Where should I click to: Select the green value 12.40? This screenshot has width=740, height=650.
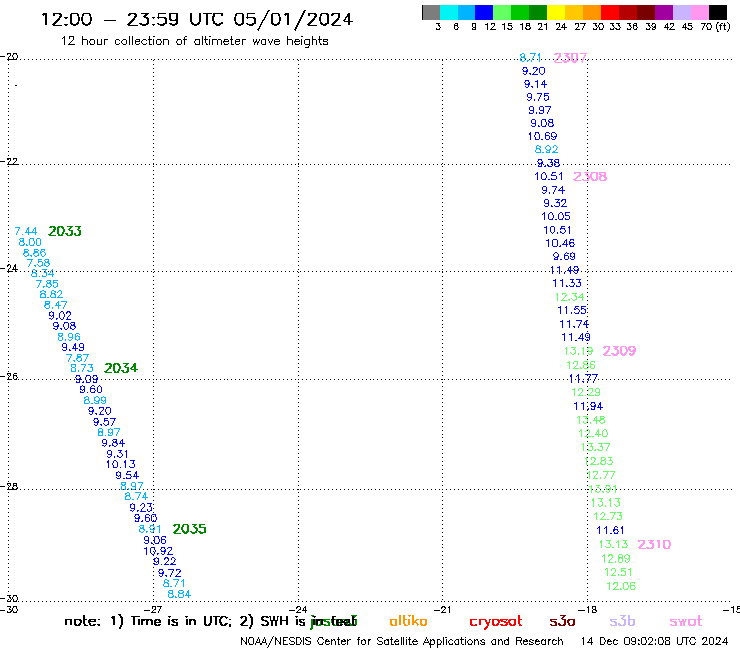tap(594, 433)
